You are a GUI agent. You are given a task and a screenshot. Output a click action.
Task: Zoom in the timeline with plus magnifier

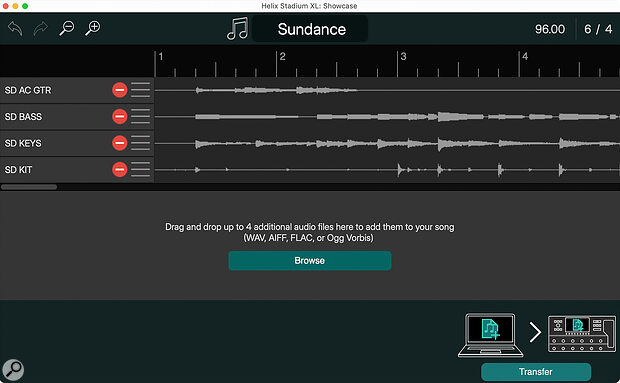click(x=93, y=28)
